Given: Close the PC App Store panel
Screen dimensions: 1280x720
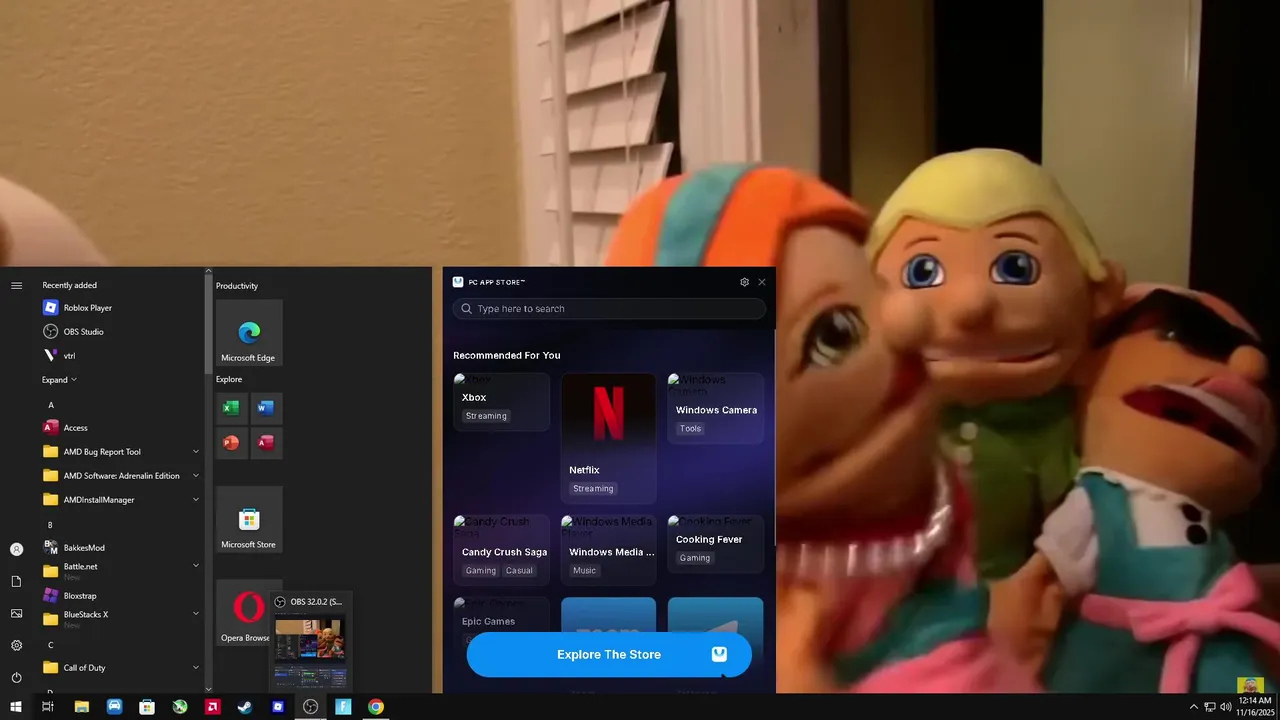Looking at the screenshot, I should [x=762, y=282].
